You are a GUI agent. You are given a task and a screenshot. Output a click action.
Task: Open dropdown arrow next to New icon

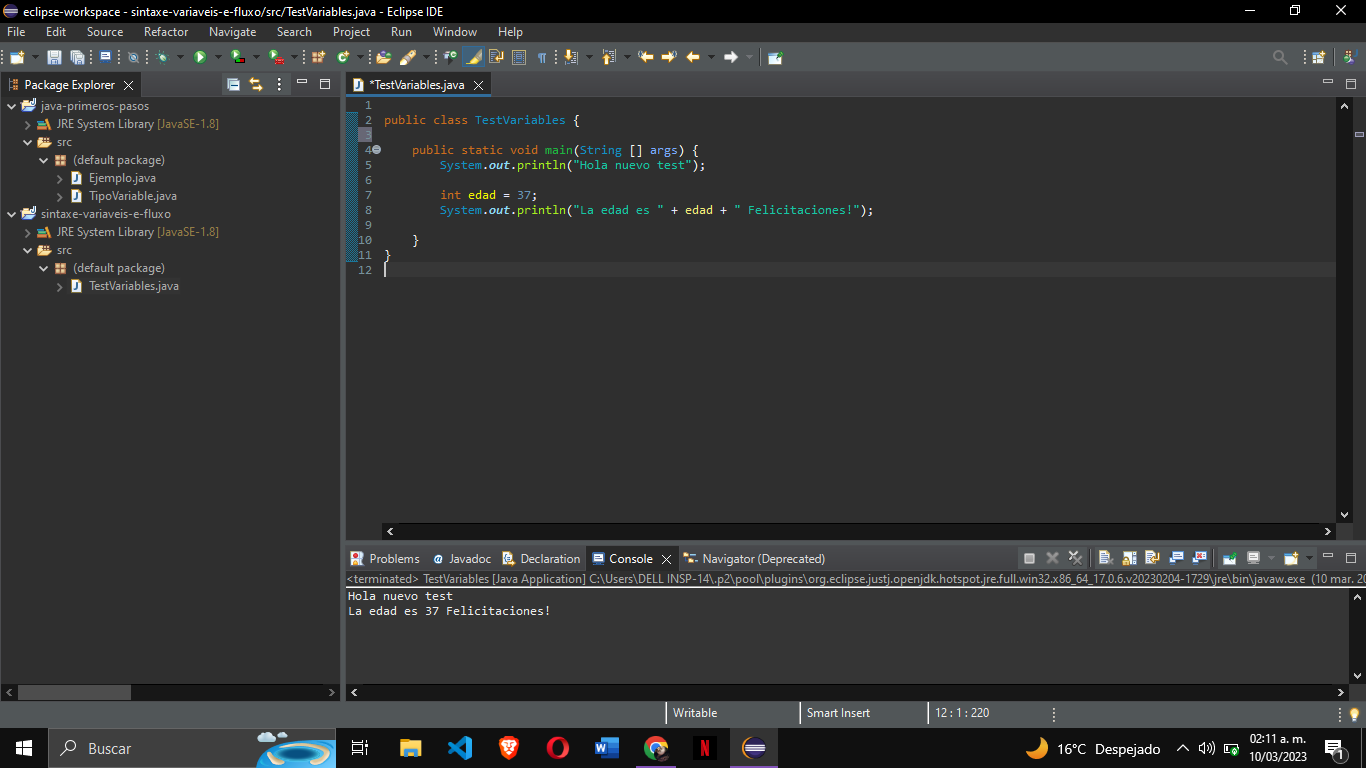click(x=35, y=57)
